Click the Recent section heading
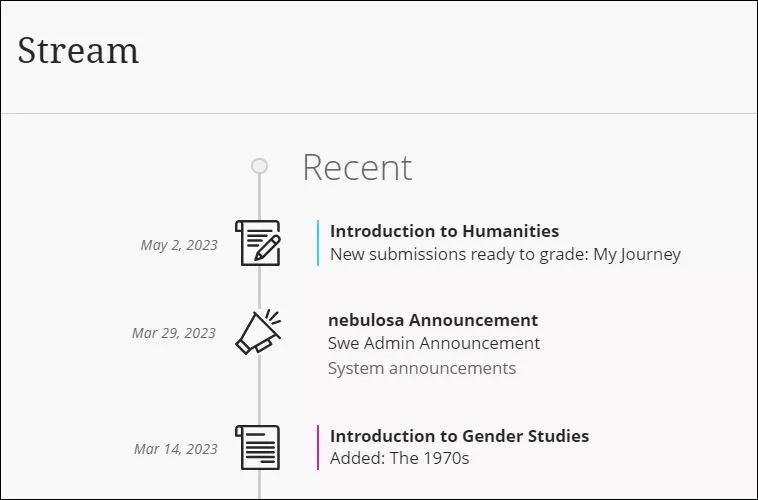This screenshot has width=758, height=500. (357, 167)
